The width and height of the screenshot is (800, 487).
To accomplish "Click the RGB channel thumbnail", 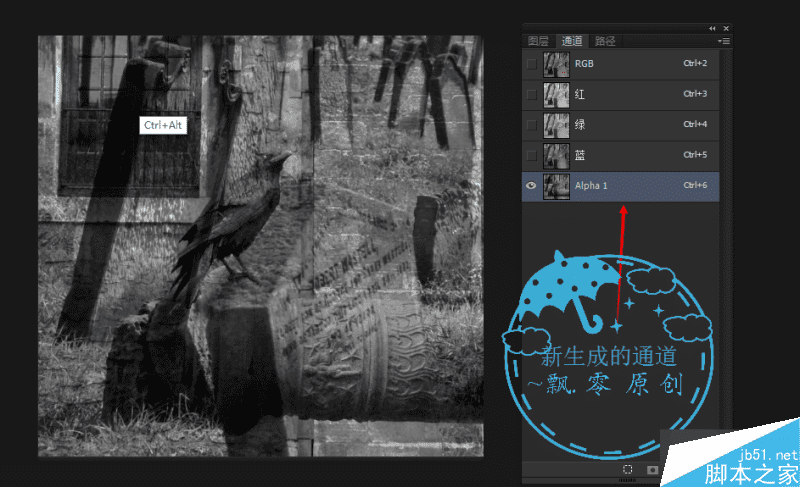I will tap(556, 64).
